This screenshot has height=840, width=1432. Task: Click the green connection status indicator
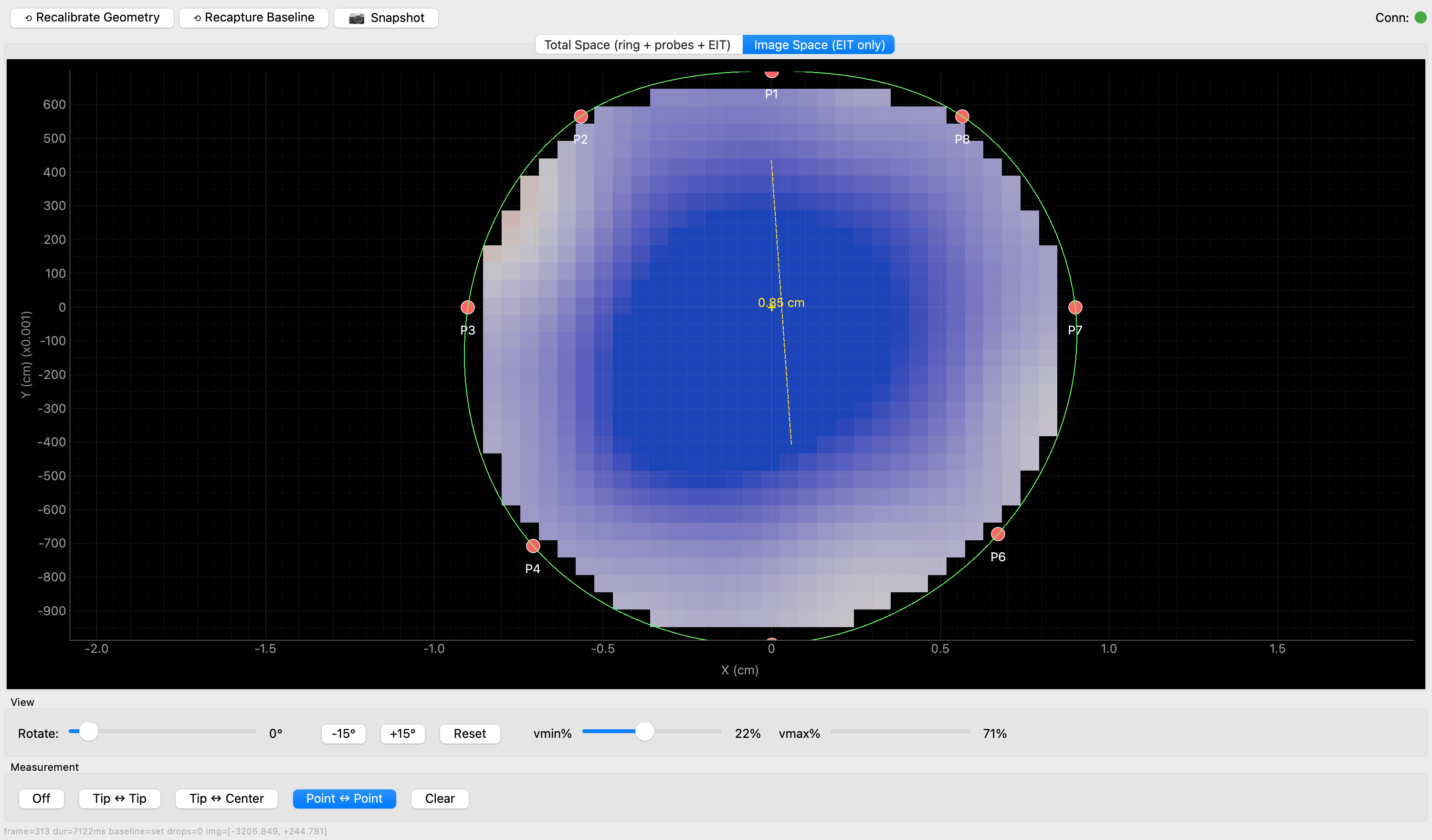1420,18
